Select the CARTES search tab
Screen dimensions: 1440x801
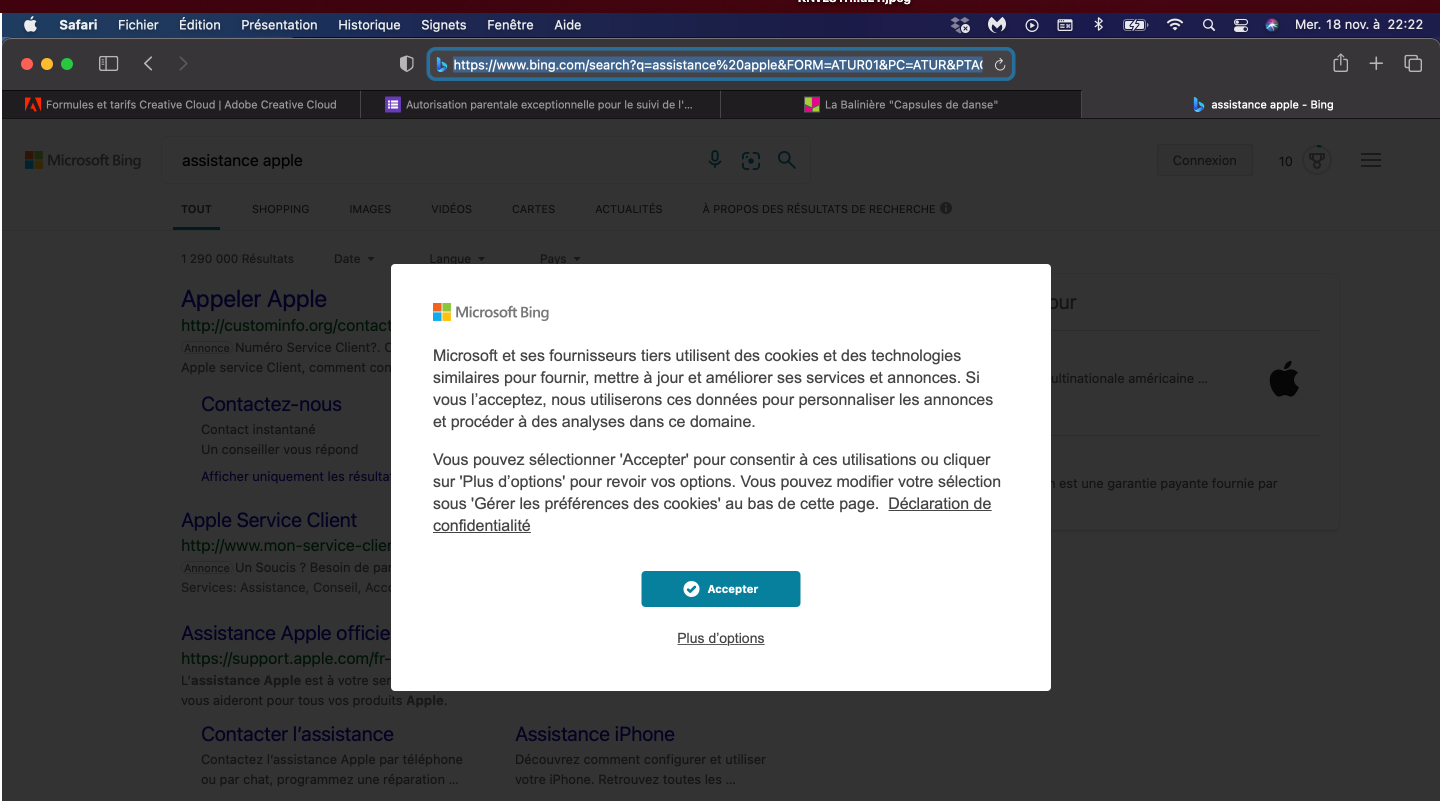533,209
